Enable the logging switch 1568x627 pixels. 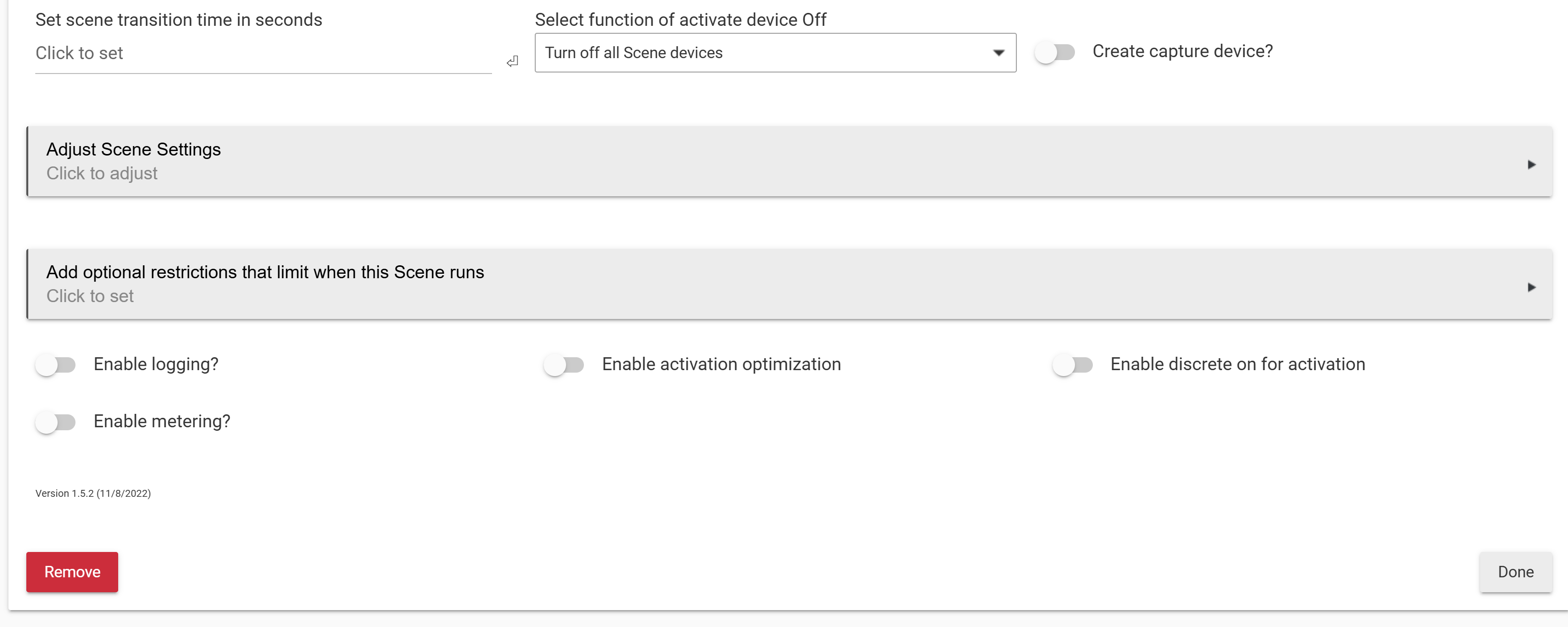click(56, 365)
